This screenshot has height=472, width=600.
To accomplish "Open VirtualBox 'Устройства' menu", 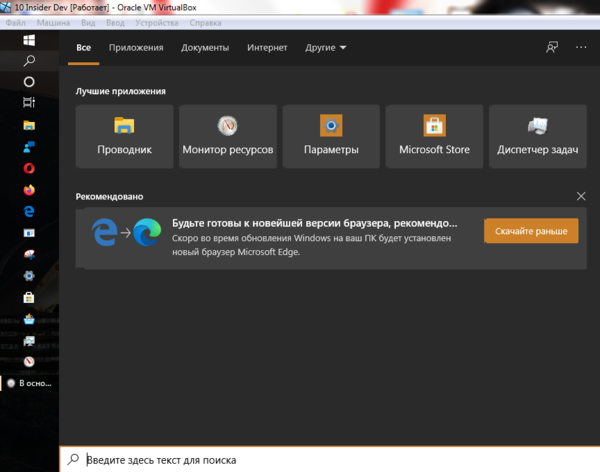I will click(157, 23).
